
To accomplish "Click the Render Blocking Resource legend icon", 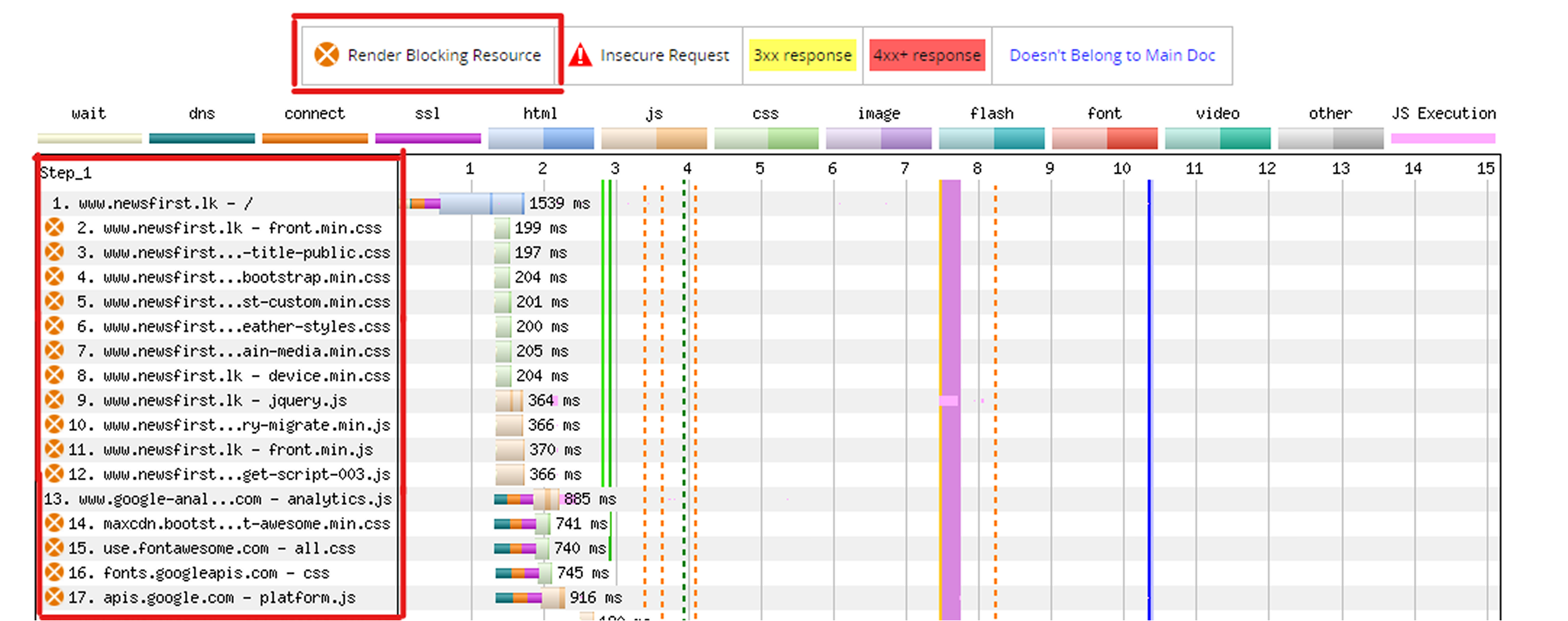I will tap(327, 54).
